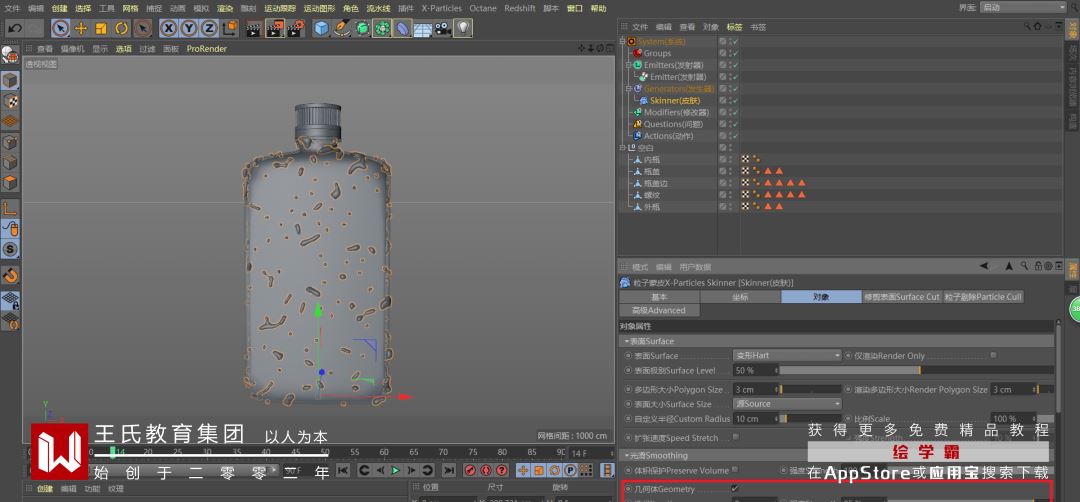
Task: Toggle the X axis lock
Action: click(168, 28)
